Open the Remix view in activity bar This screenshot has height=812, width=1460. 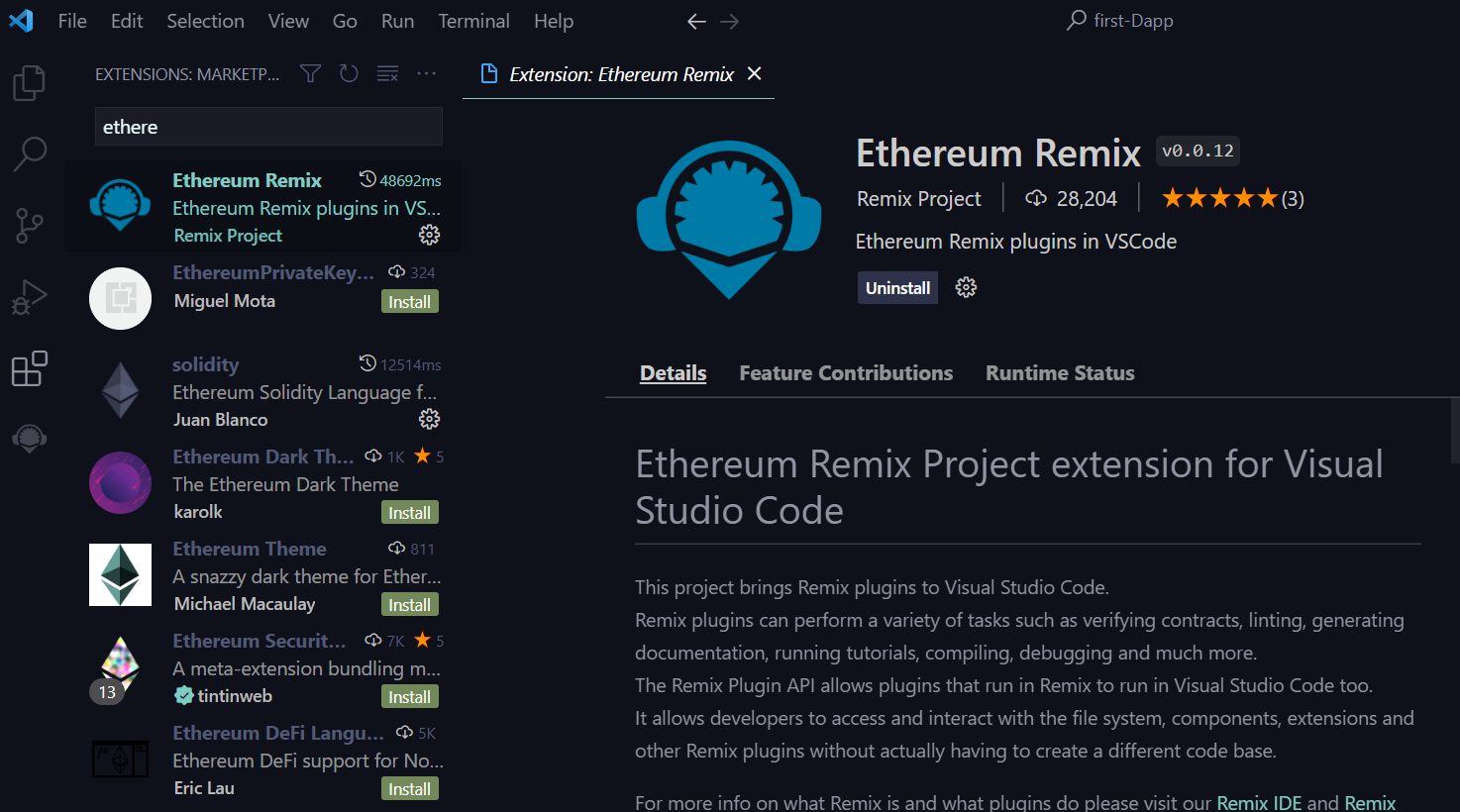pos(30,438)
